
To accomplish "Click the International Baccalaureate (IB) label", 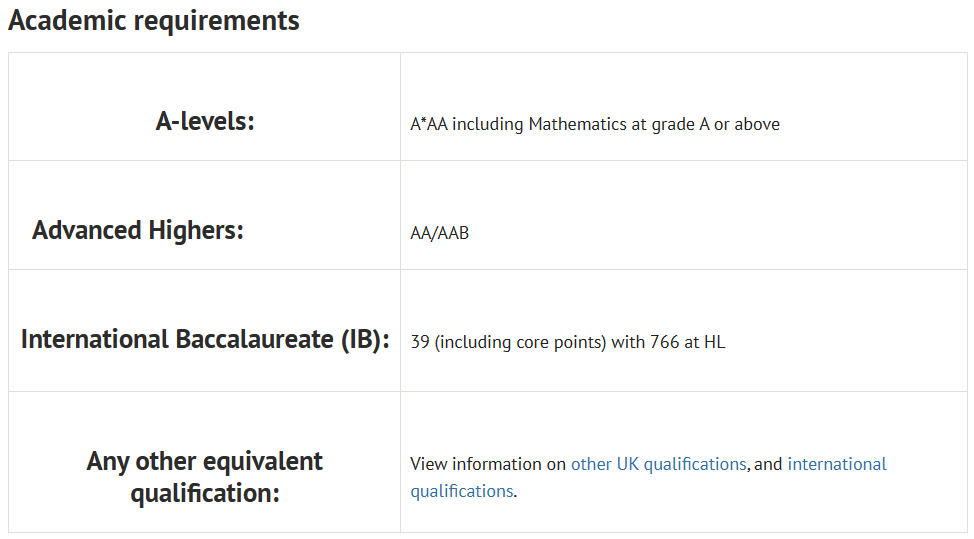I will pyautogui.click(x=205, y=340).
